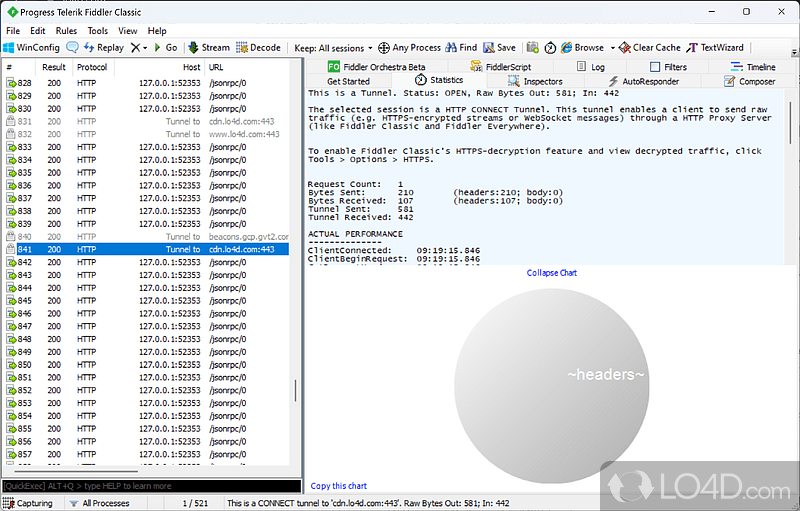Replay the selected session
Image resolution: width=800 pixels, height=511 pixels.
click(x=104, y=47)
